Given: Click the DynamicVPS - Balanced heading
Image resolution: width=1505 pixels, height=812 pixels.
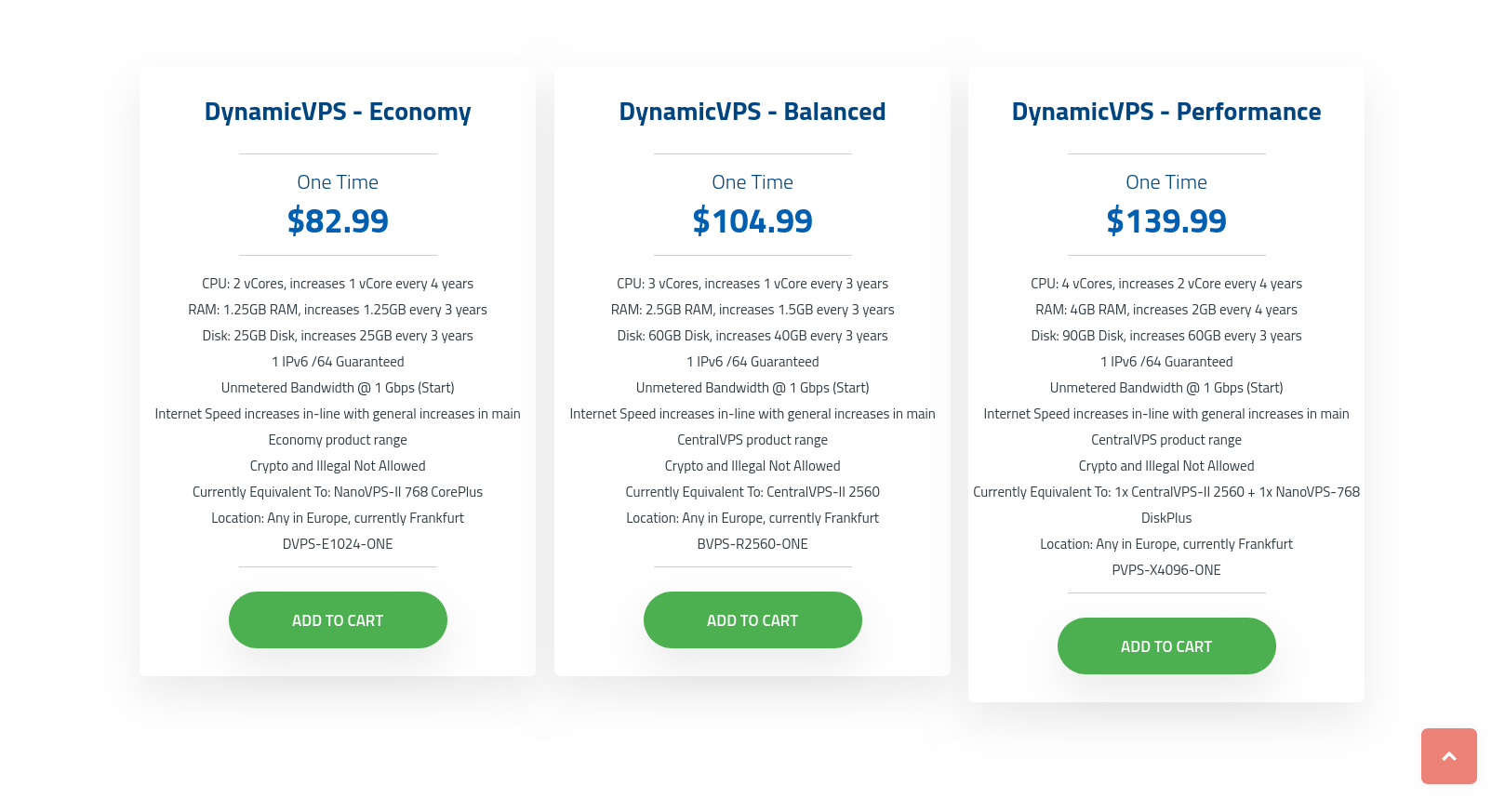Looking at the screenshot, I should coord(752,112).
